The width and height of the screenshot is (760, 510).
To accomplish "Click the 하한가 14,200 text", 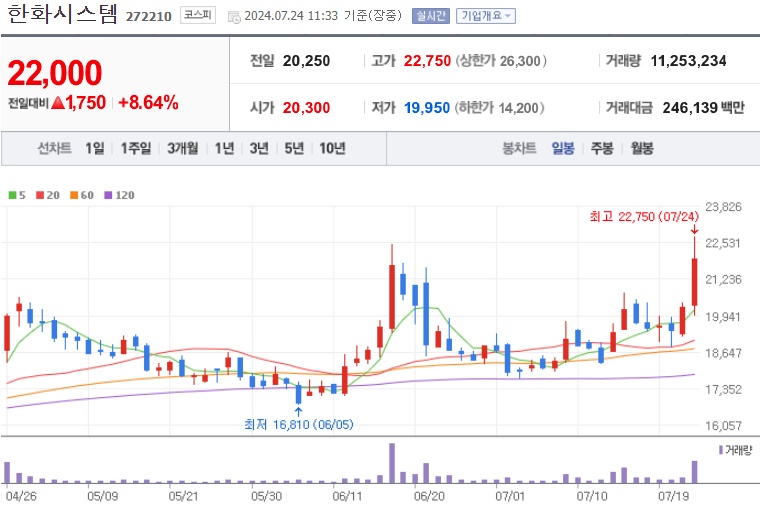I will (x=499, y=107).
